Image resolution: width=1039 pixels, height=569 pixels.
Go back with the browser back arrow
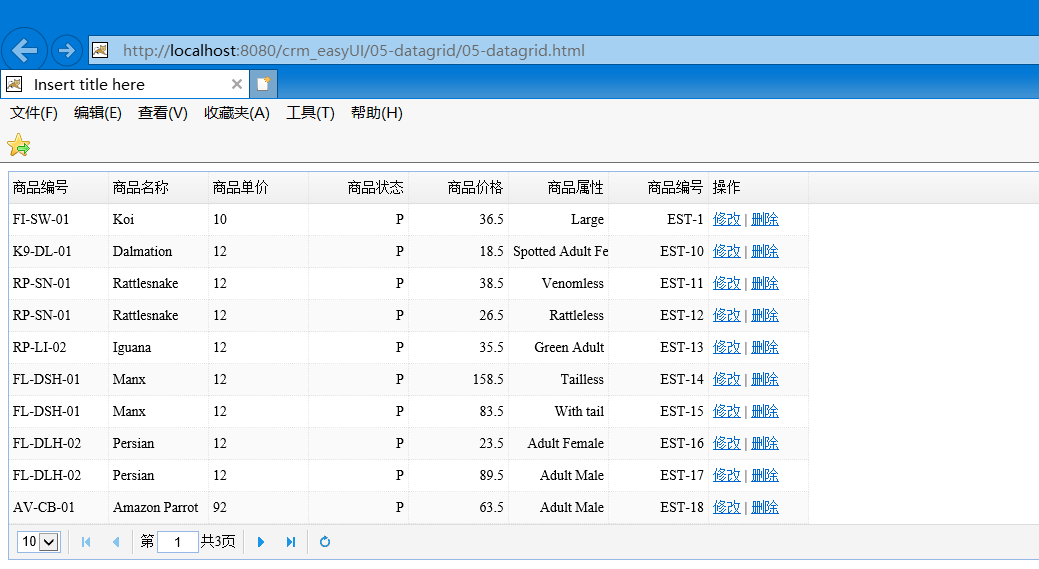(x=25, y=50)
